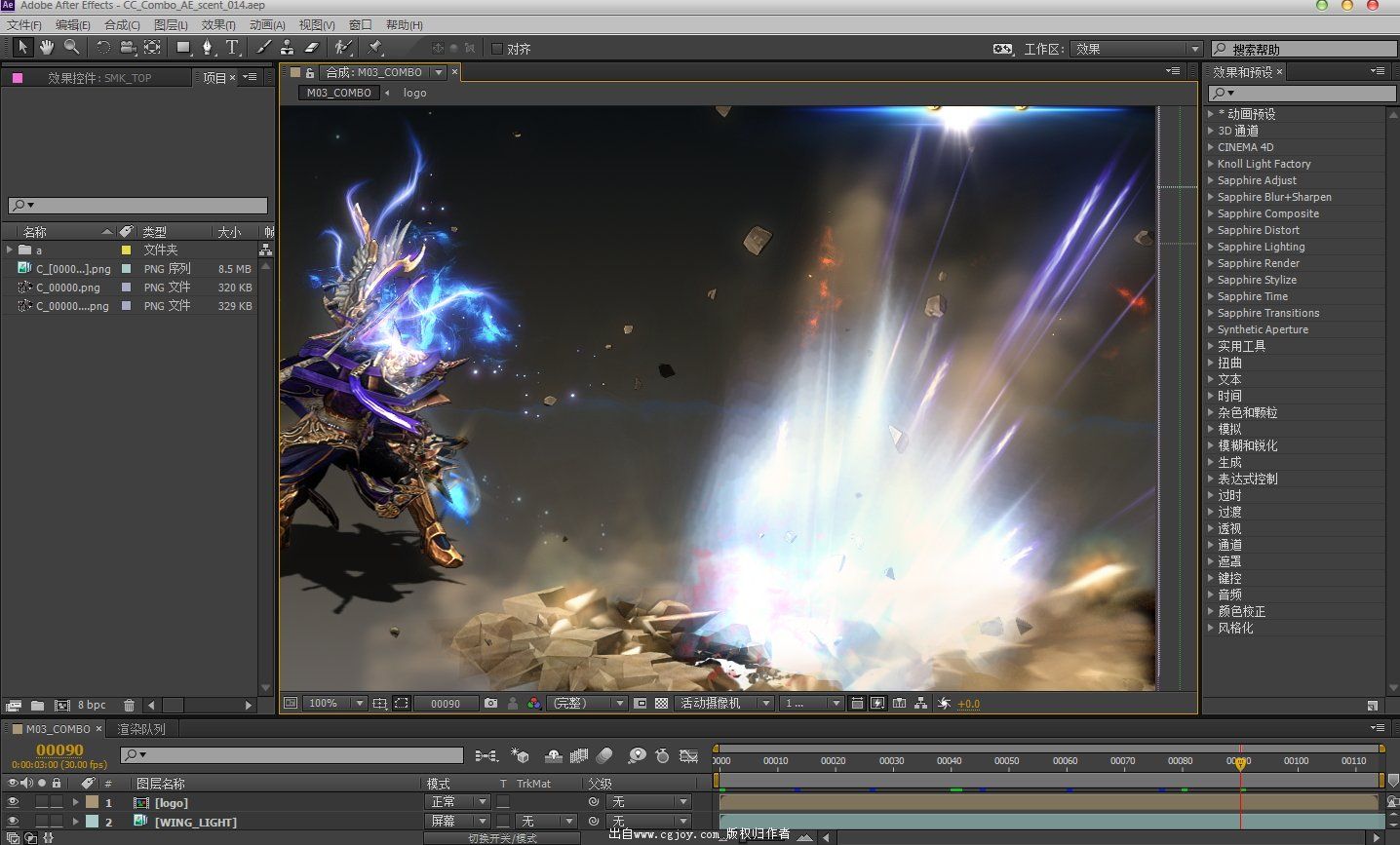Expand the logo layer properties
The width and height of the screenshot is (1400, 845).
[x=75, y=802]
